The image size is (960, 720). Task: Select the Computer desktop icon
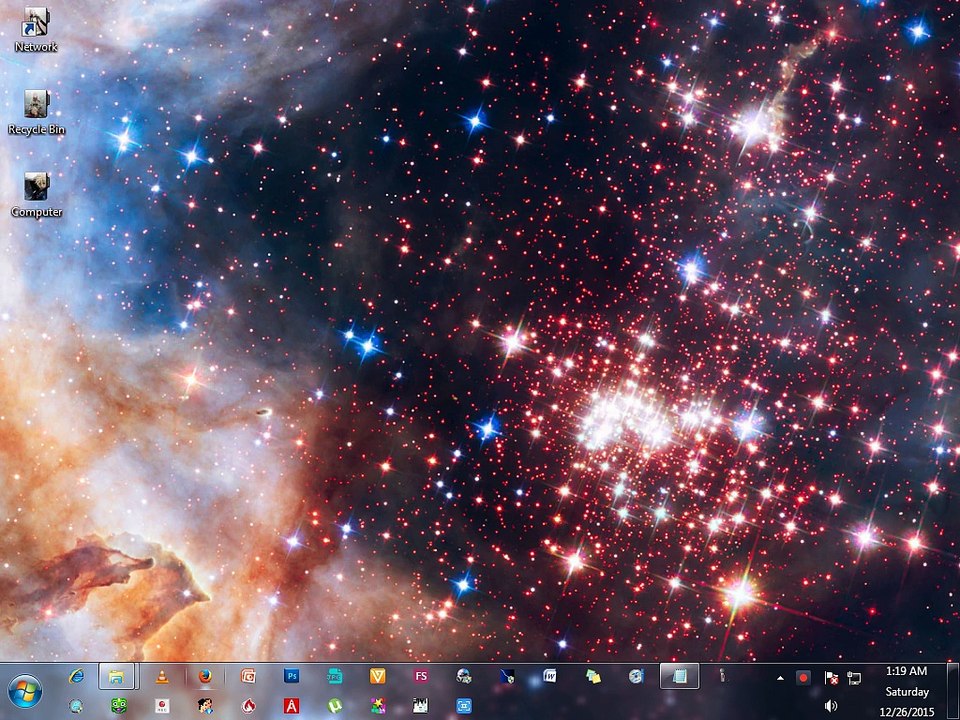pos(36,195)
